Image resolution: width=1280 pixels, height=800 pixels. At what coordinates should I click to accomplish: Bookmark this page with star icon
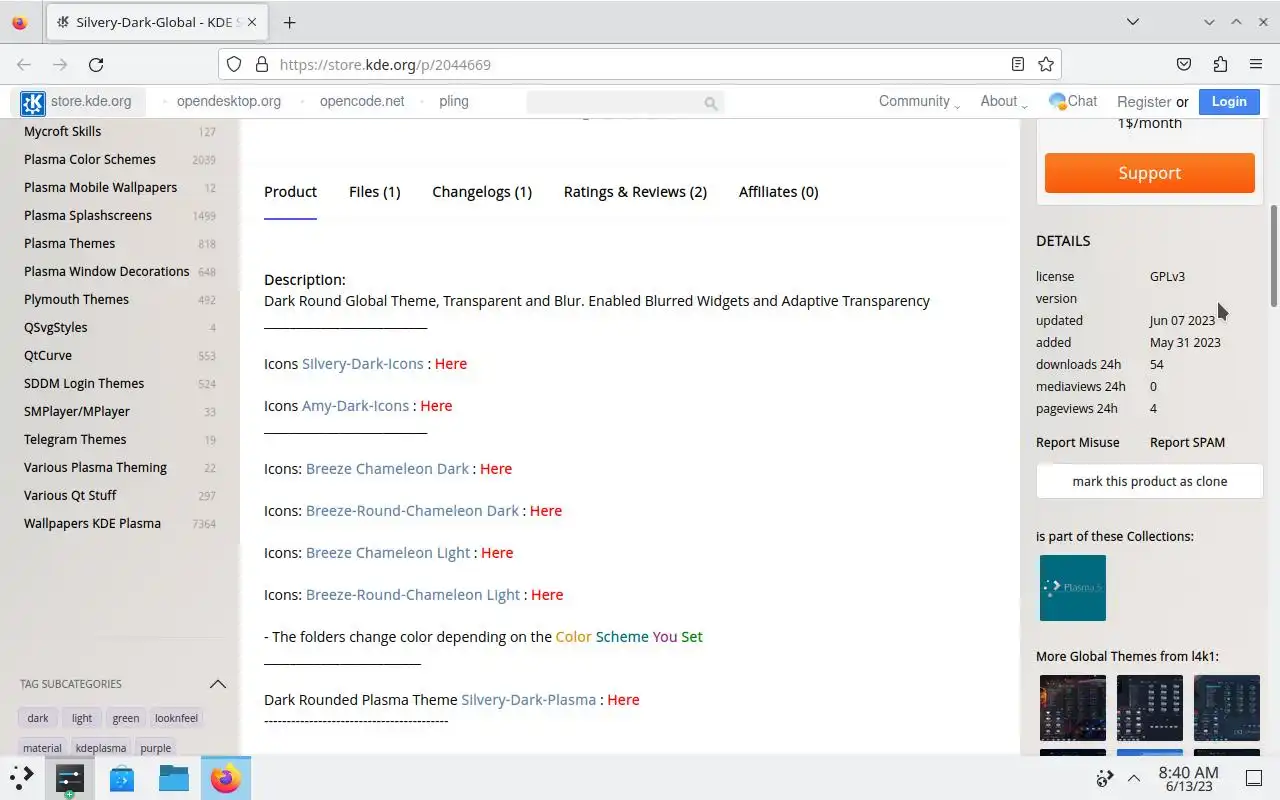point(1046,64)
